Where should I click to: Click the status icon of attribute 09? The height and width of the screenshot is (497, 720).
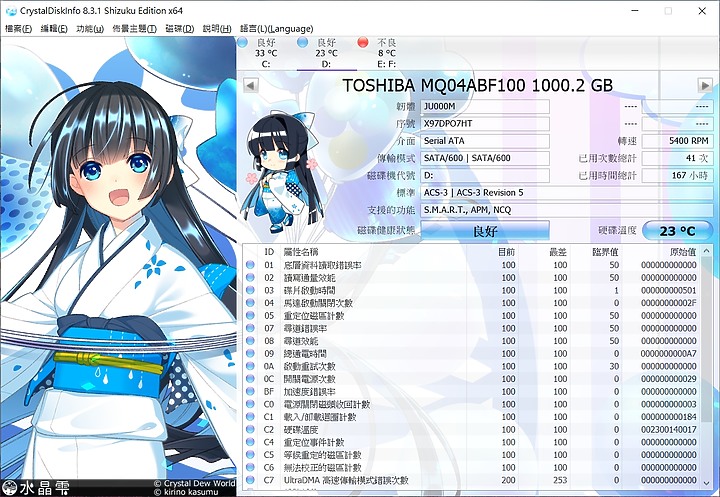tap(250, 354)
